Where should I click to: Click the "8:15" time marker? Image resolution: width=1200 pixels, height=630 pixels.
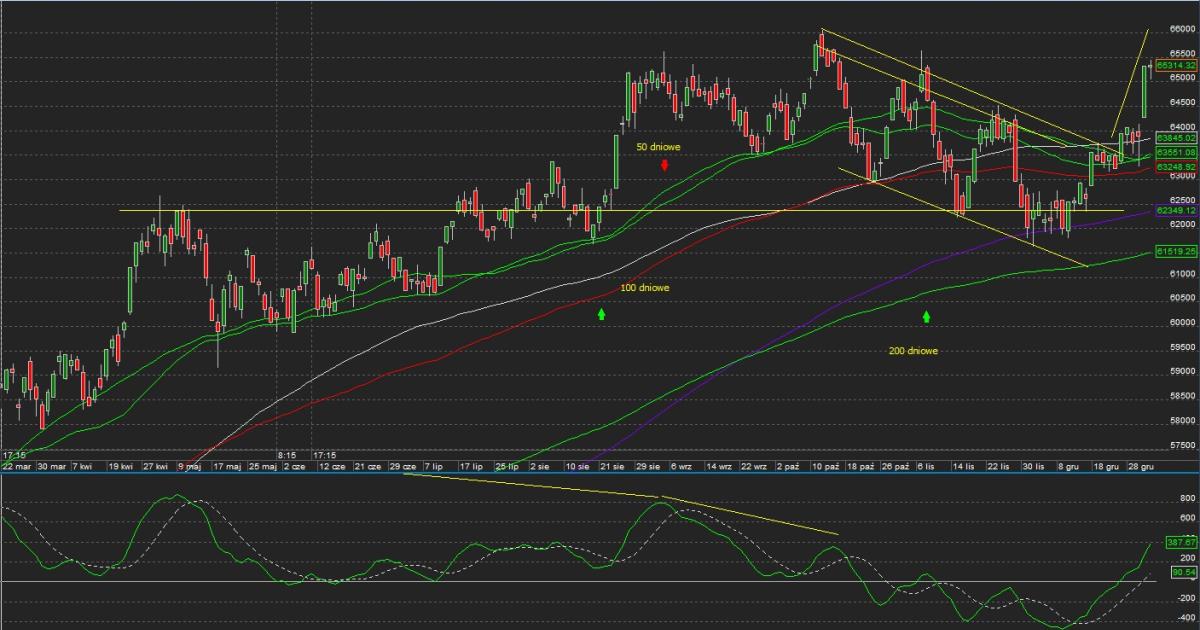[x=288, y=454]
